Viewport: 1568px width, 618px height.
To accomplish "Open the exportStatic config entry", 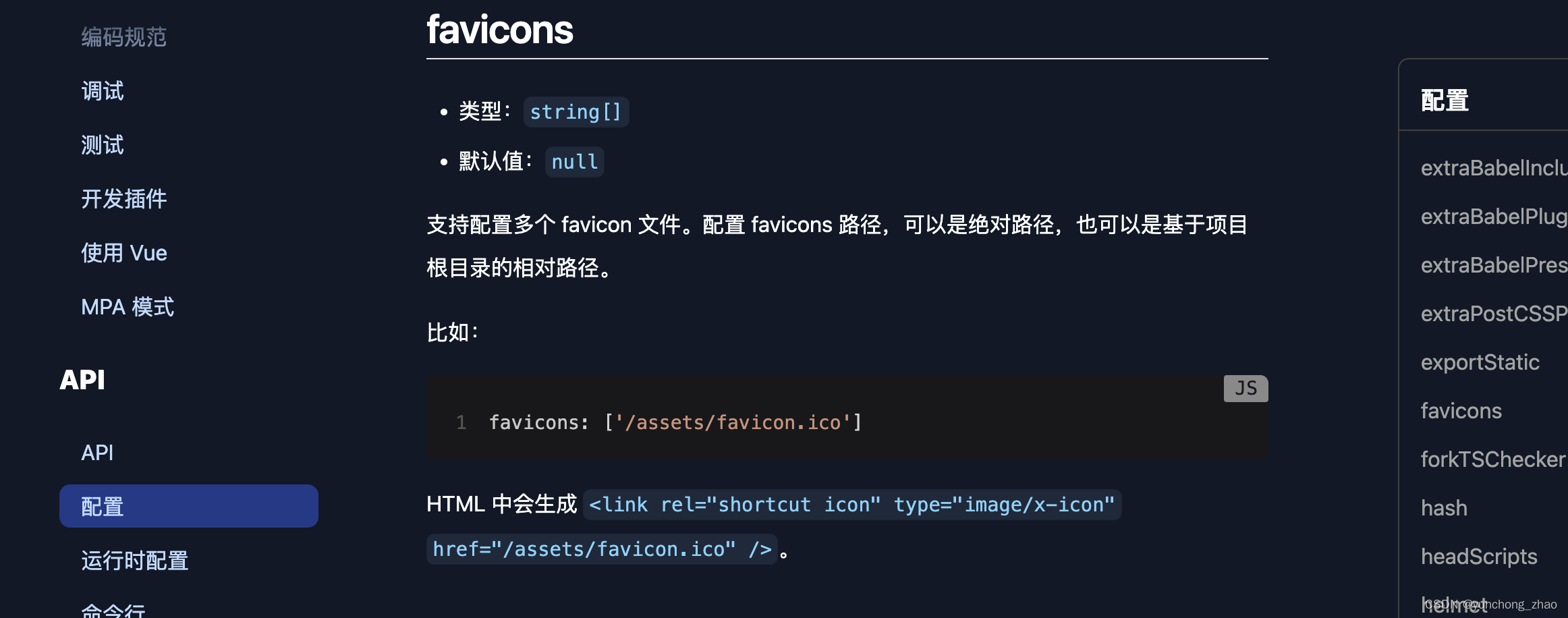I will (x=1481, y=362).
